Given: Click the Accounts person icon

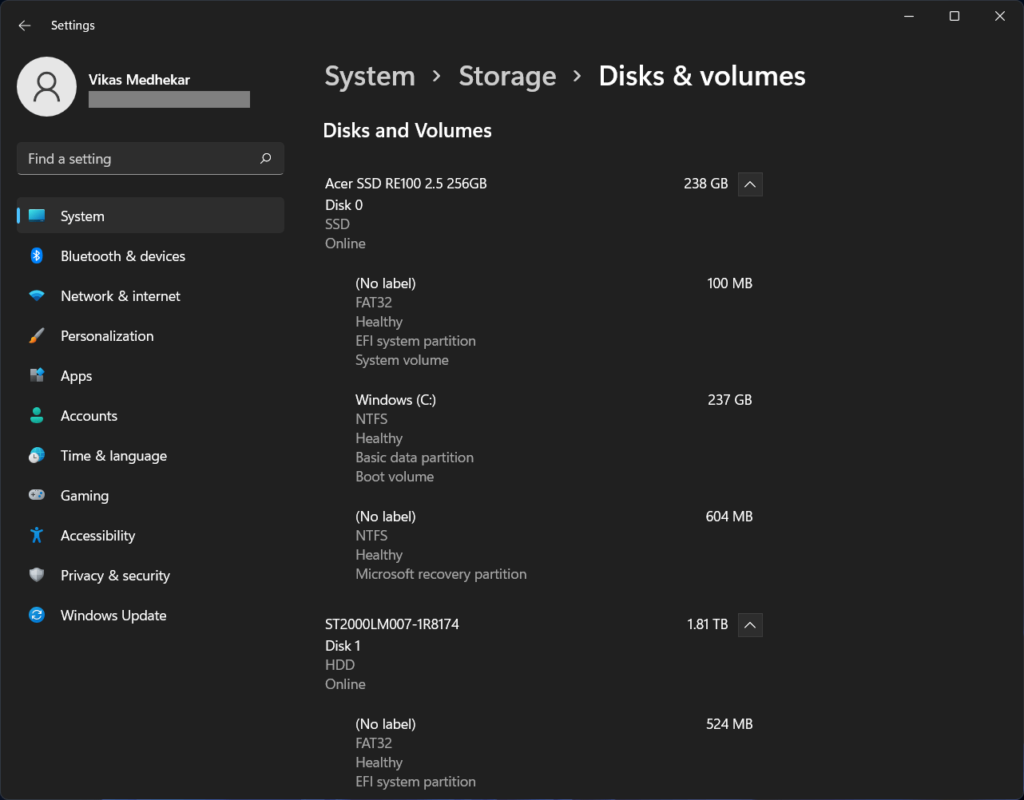Looking at the screenshot, I should 37,415.
